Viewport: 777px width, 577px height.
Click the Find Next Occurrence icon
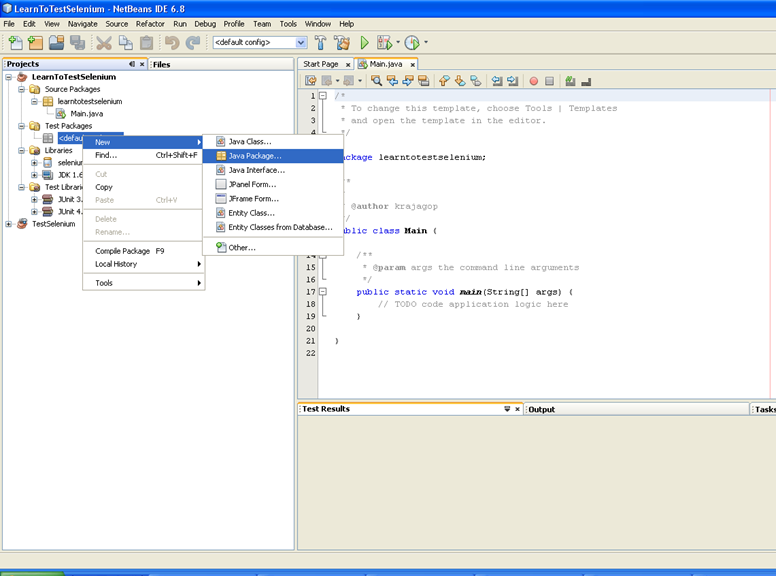(408, 81)
